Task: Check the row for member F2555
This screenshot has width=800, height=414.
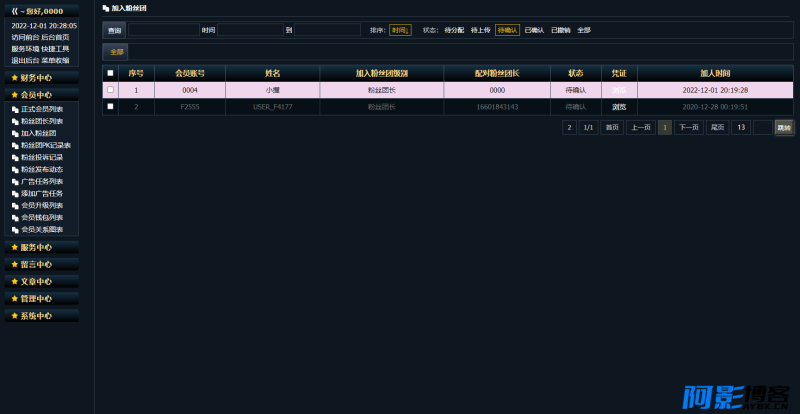Action: (110, 106)
